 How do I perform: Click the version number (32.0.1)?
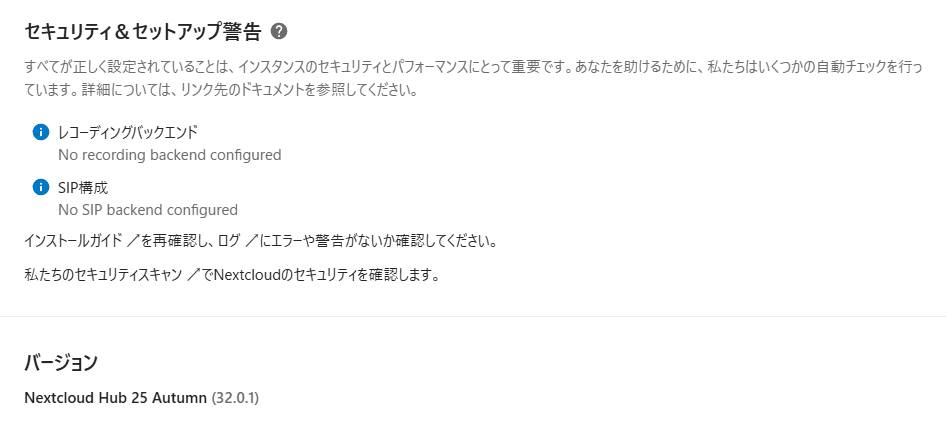235,398
